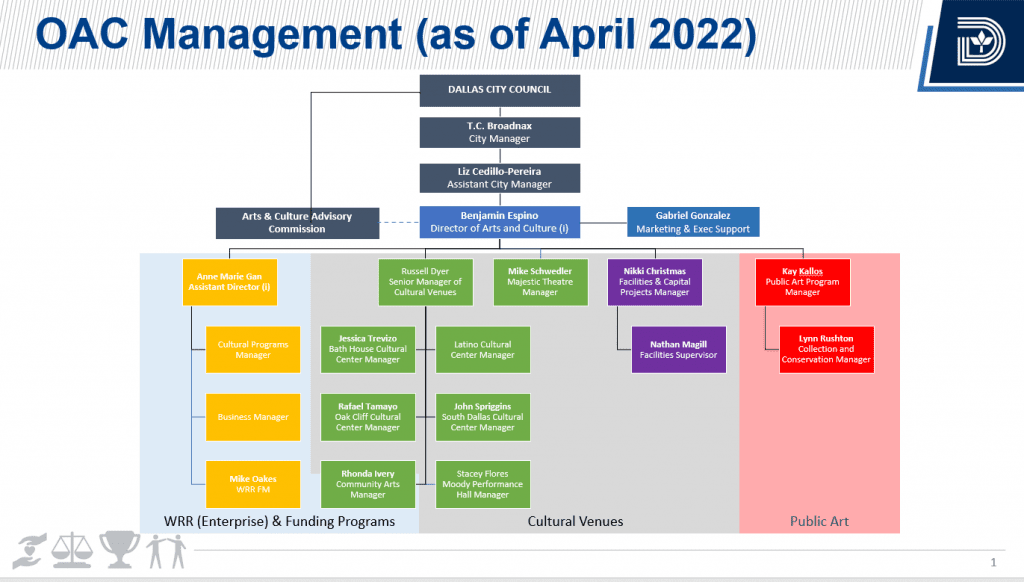Viewport: 1024px width, 582px height.
Task: Click Anne Marie Gan Assistant Director box
Action: tap(230, 282)
